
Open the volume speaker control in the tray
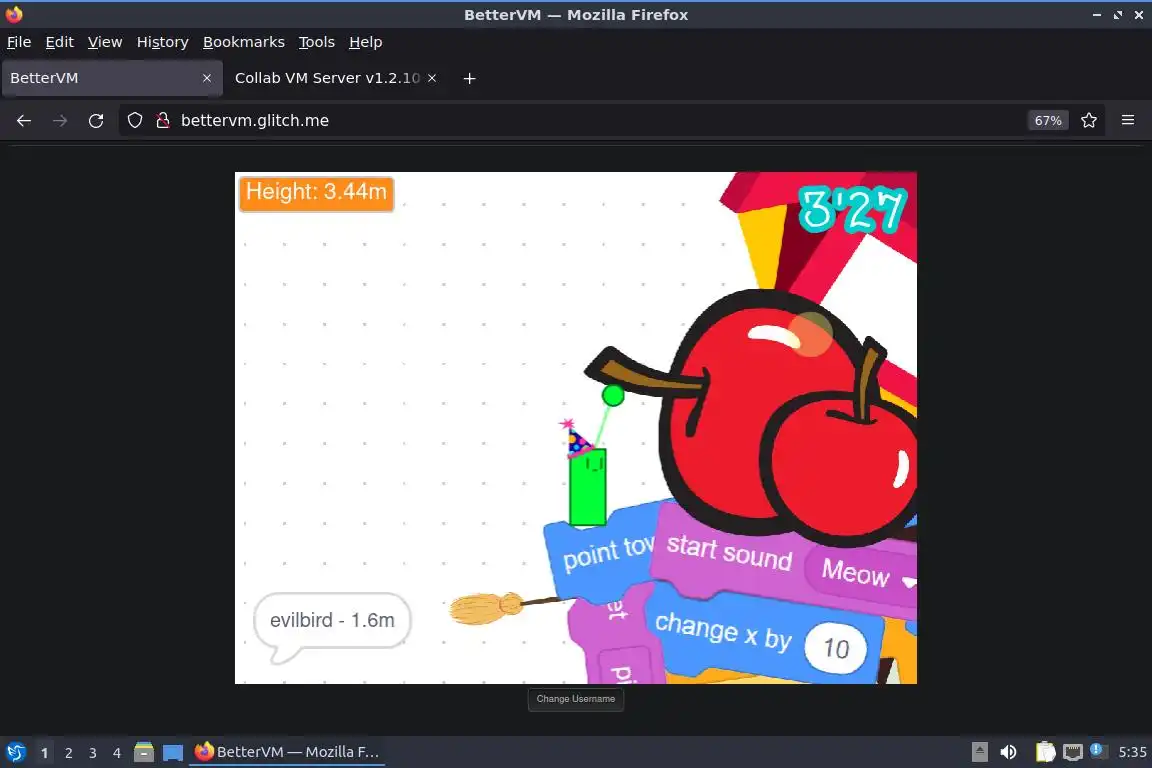coord(1009,752)
